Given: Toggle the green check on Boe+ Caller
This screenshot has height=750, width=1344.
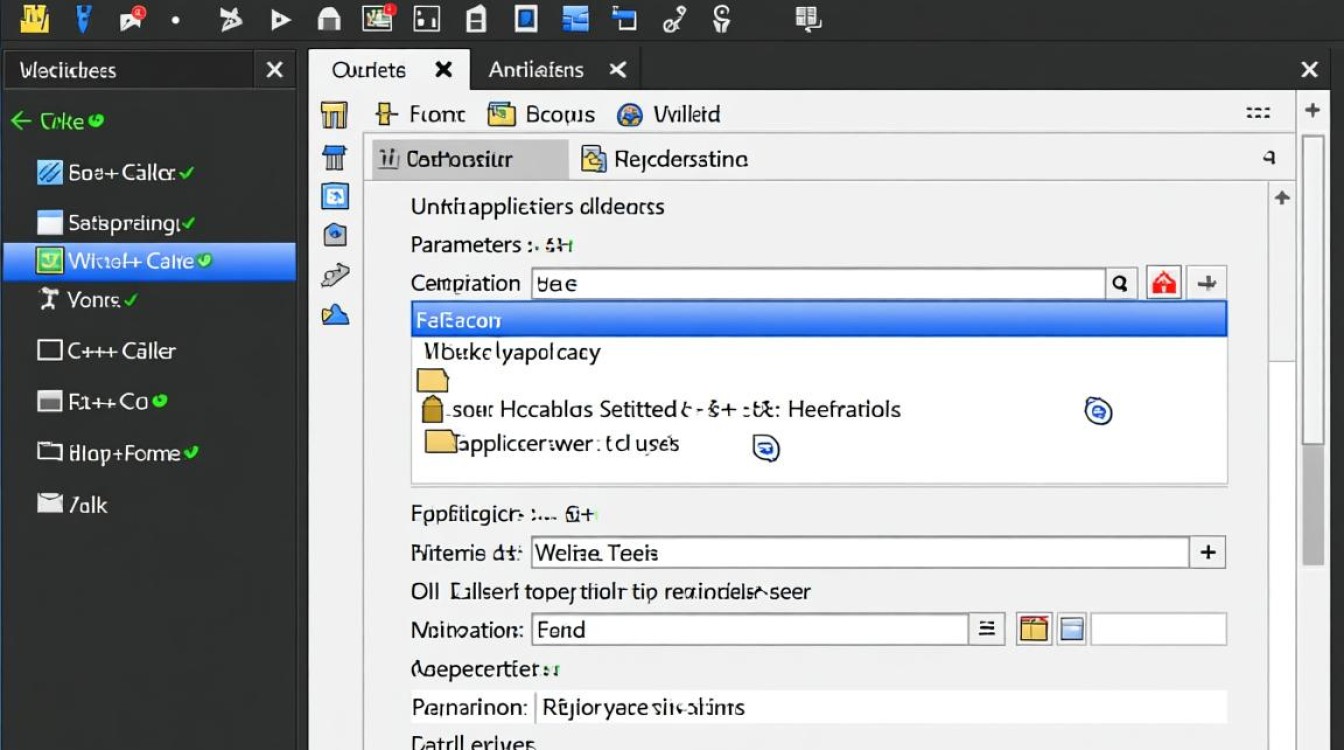Looking at the screenshot, I should click(187, 173).
